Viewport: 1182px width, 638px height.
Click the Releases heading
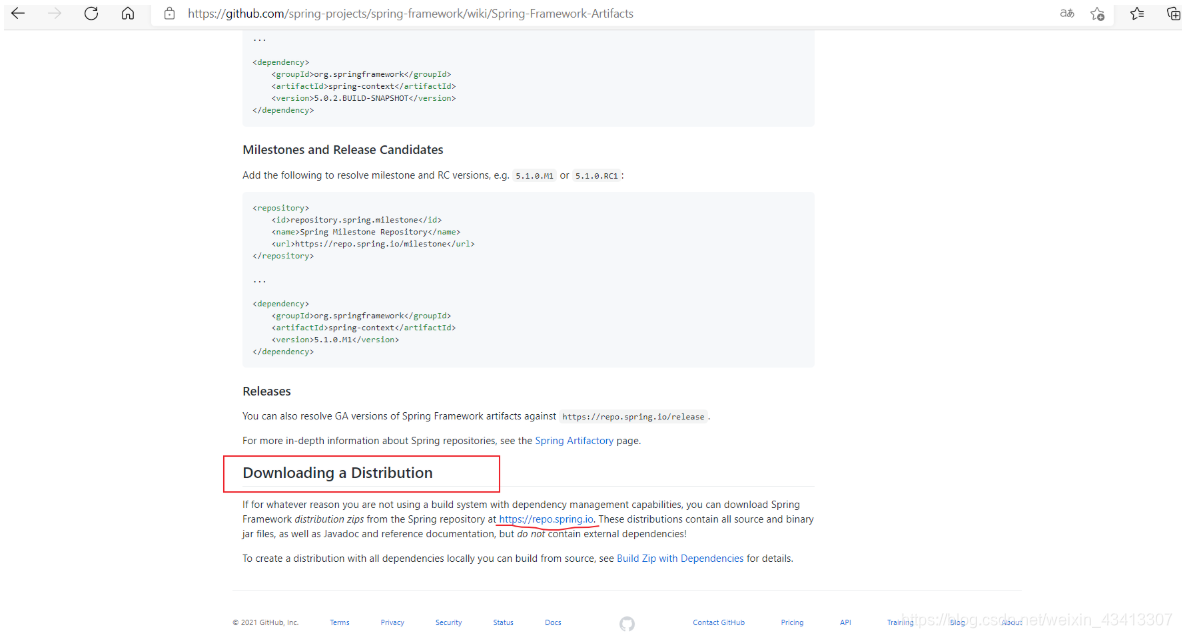[266, 391]
